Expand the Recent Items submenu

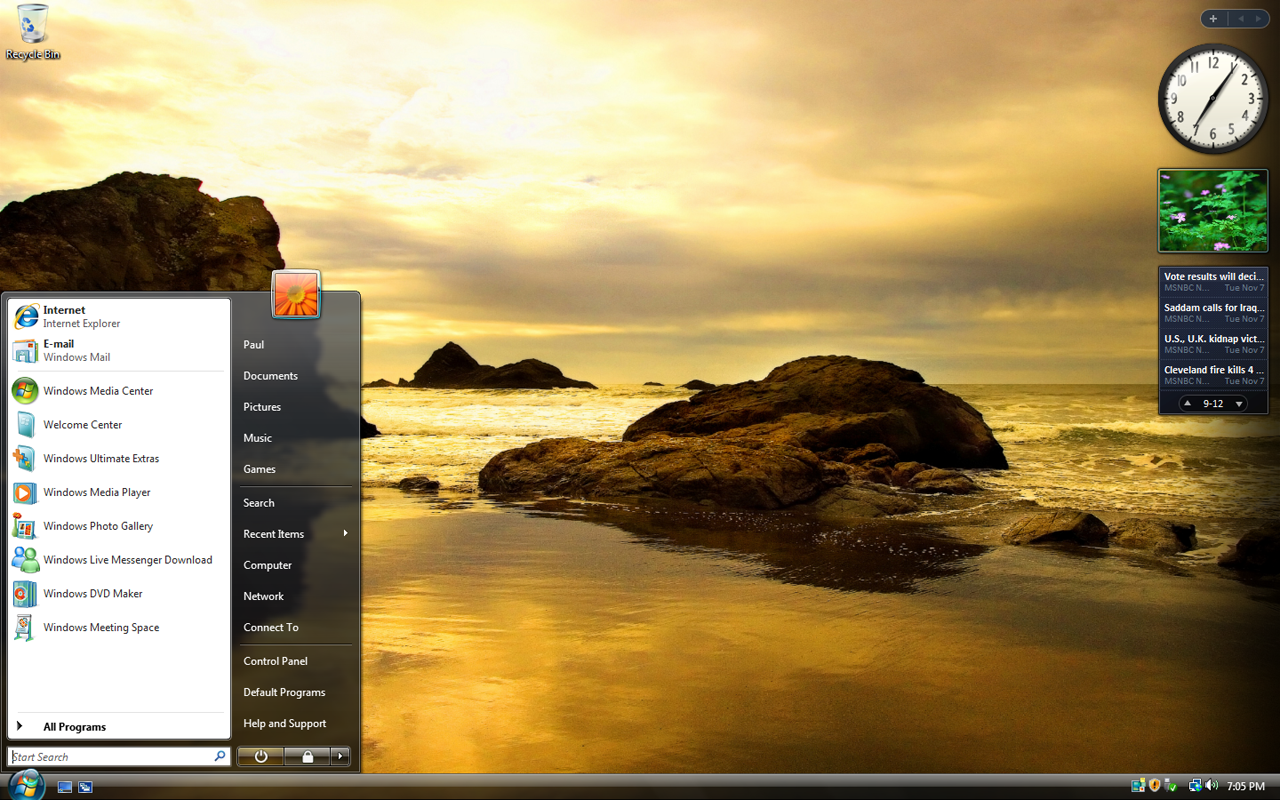tap(296, 534)
